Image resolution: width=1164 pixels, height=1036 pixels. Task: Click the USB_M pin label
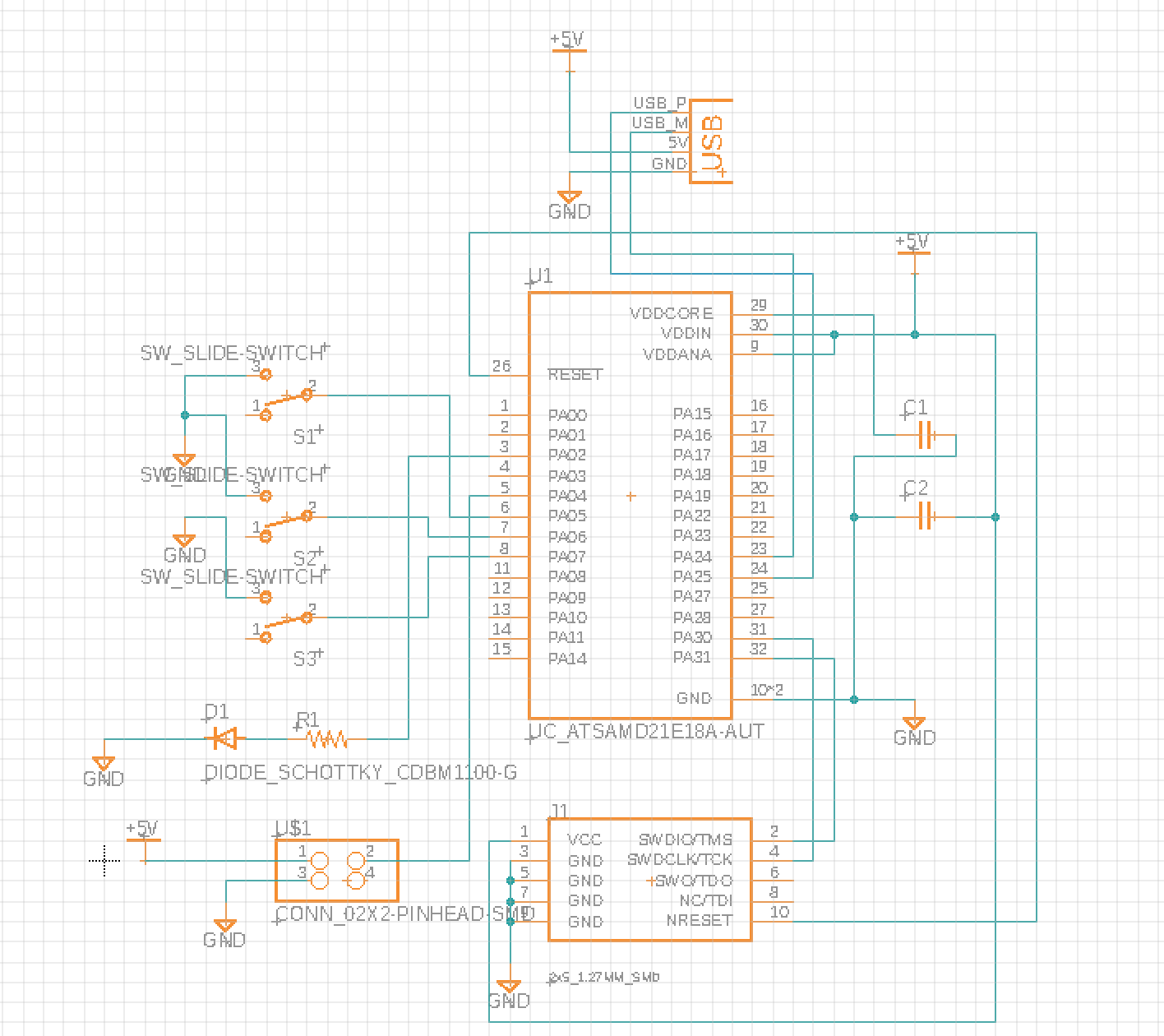659,123
